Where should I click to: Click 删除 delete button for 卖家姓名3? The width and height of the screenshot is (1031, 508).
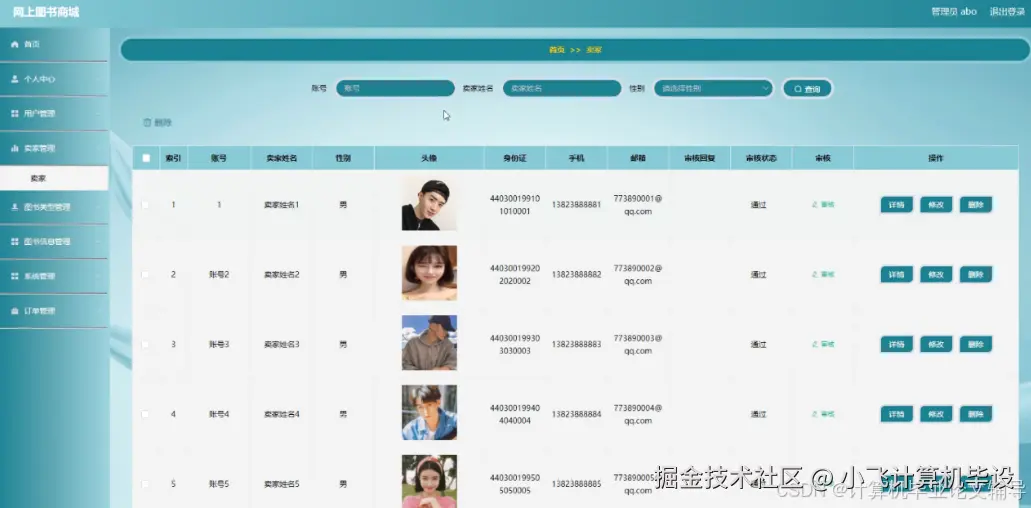(x=976, y=344)
